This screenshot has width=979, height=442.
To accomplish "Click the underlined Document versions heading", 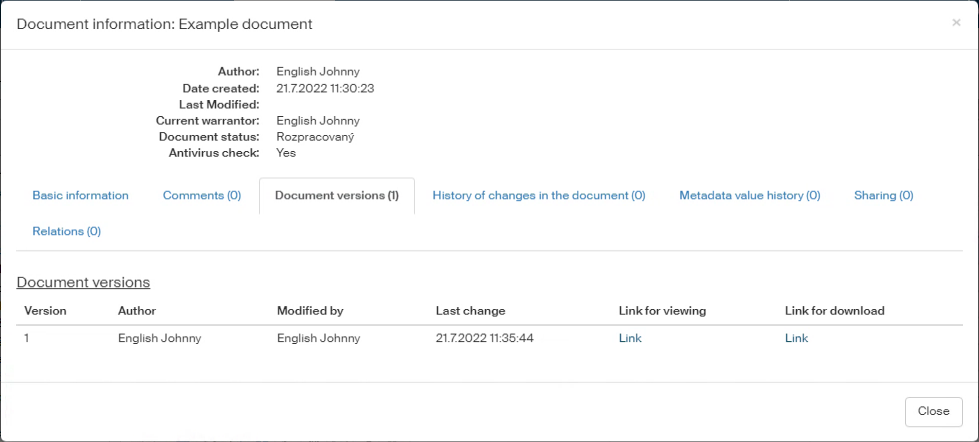I will pos(83,283).
